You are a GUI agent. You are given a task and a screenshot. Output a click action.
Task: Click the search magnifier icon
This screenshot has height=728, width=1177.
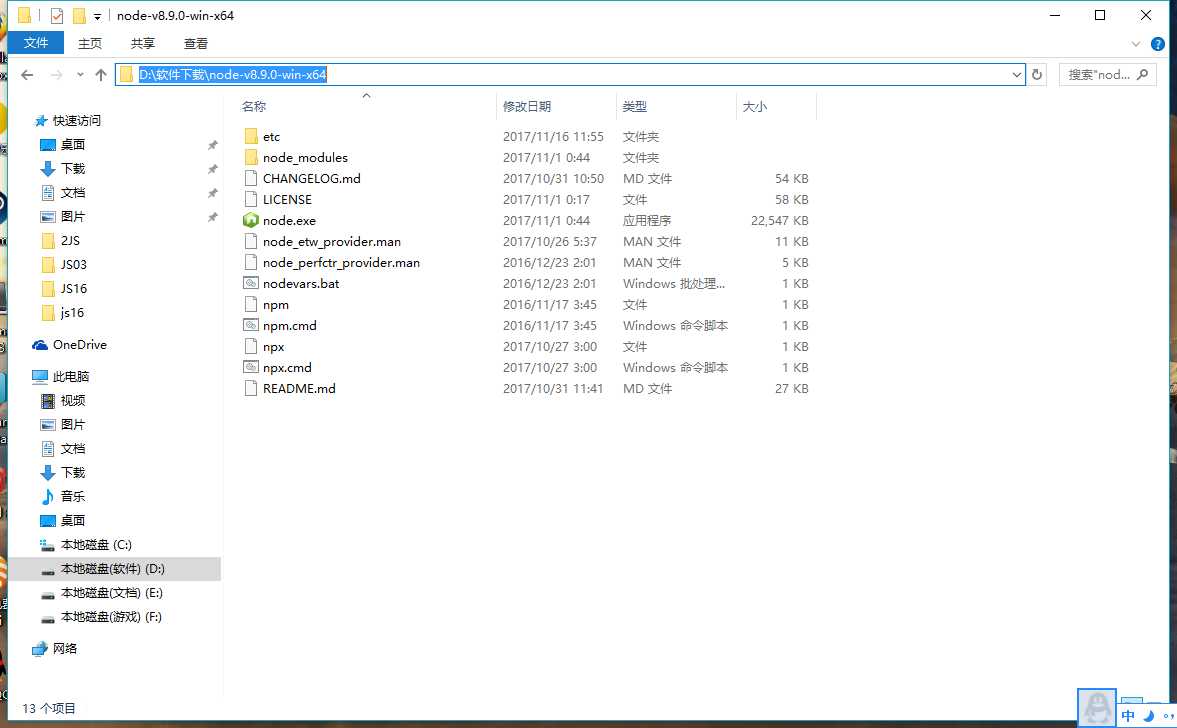click(x=1142, y=74)
